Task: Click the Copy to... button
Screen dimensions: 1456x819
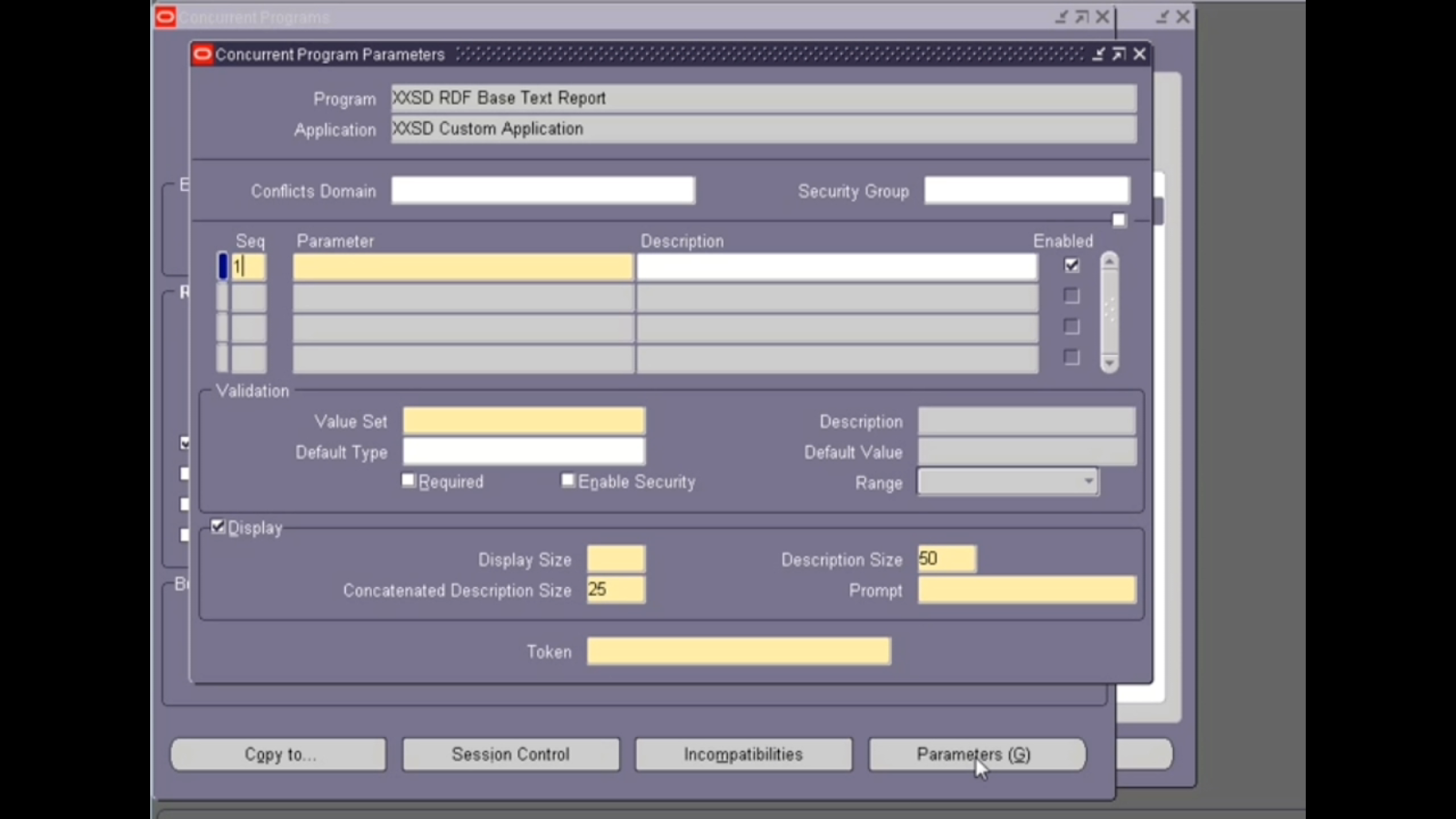Action: pyautogui.click(x=278, y=753)
